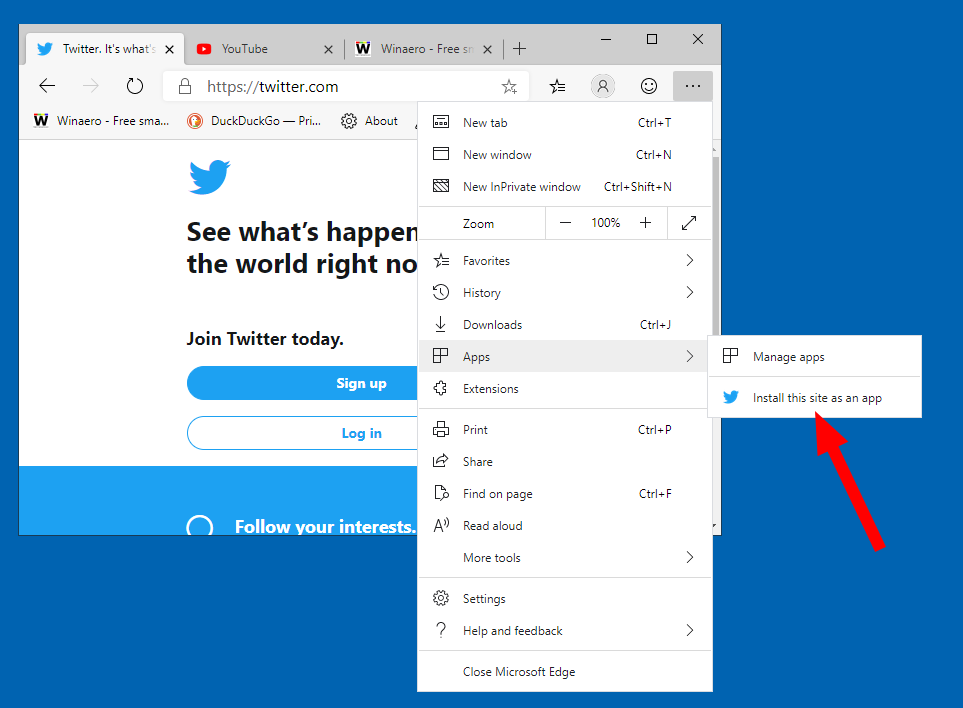The width and height of the screenshot is (963, 708).
Task: Close the YouTube tab
Action: point(329,49)
